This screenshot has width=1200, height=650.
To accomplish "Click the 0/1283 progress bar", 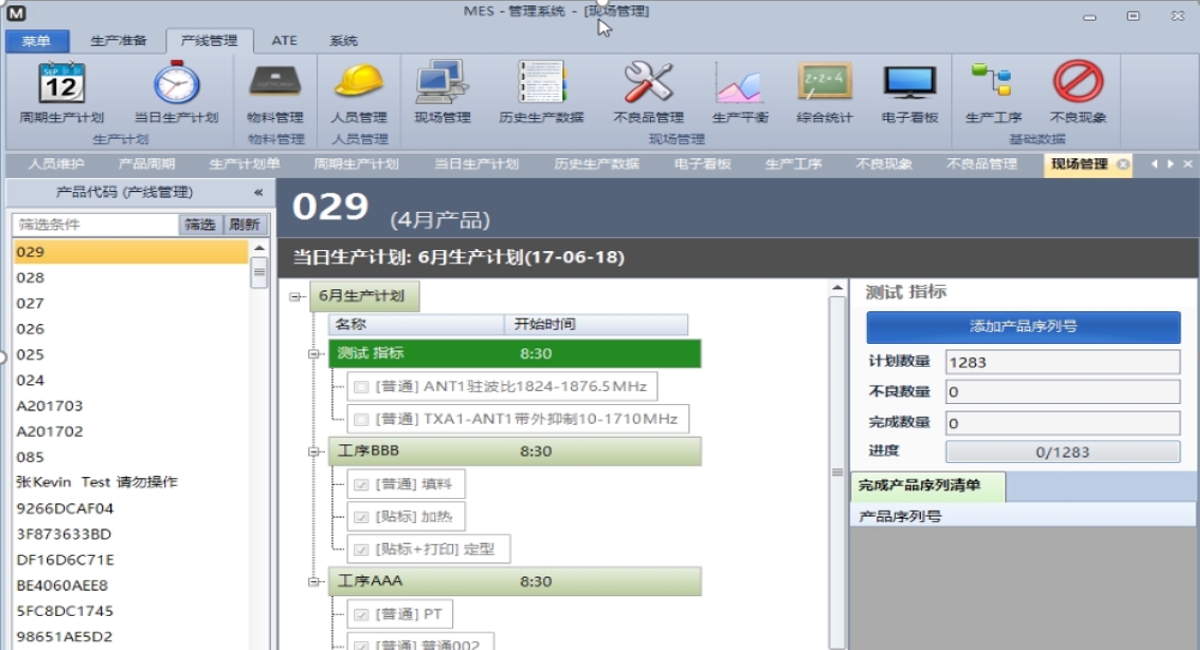I will click(x=1062, y=452).
